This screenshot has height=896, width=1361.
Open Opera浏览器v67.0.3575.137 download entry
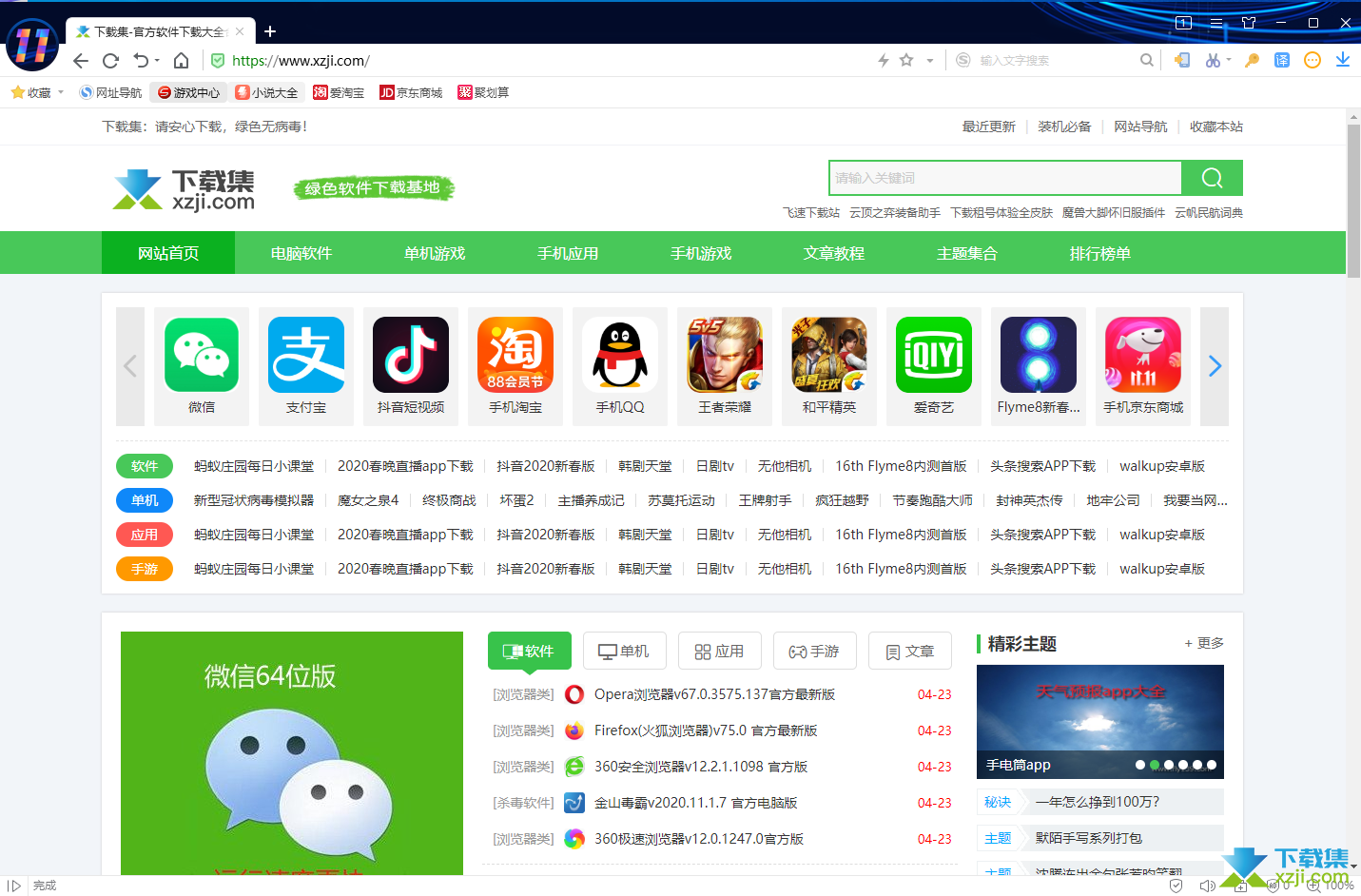[x=714, y=694]
